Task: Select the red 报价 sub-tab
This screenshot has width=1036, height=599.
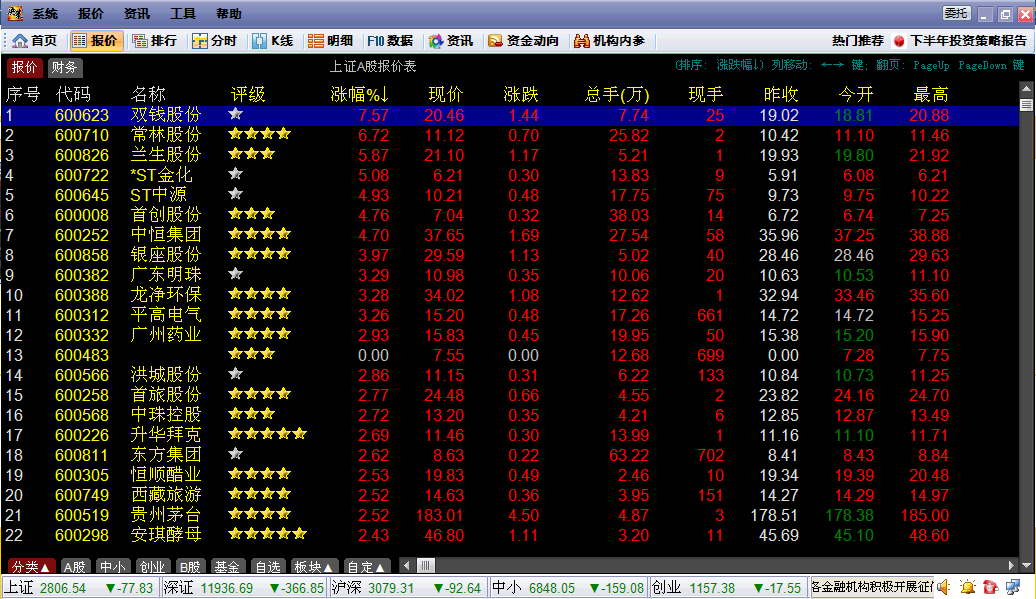Action: (24, 67)
